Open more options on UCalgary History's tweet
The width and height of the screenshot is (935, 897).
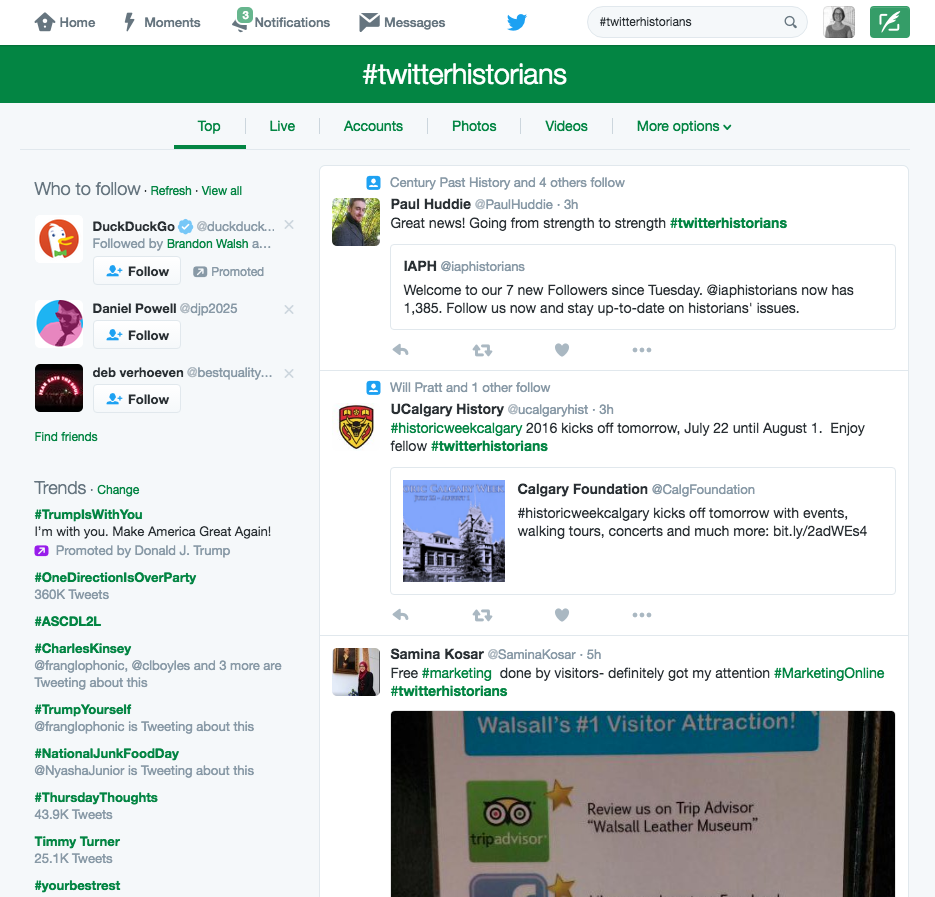(642, 615)
